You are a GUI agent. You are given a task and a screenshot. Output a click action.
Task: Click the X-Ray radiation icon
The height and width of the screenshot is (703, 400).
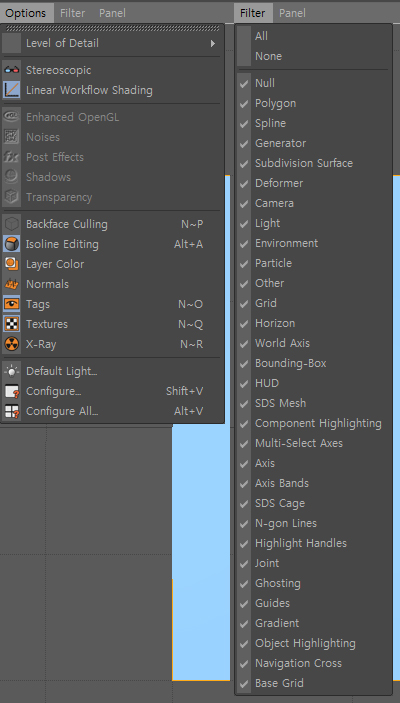coord(11,344)
